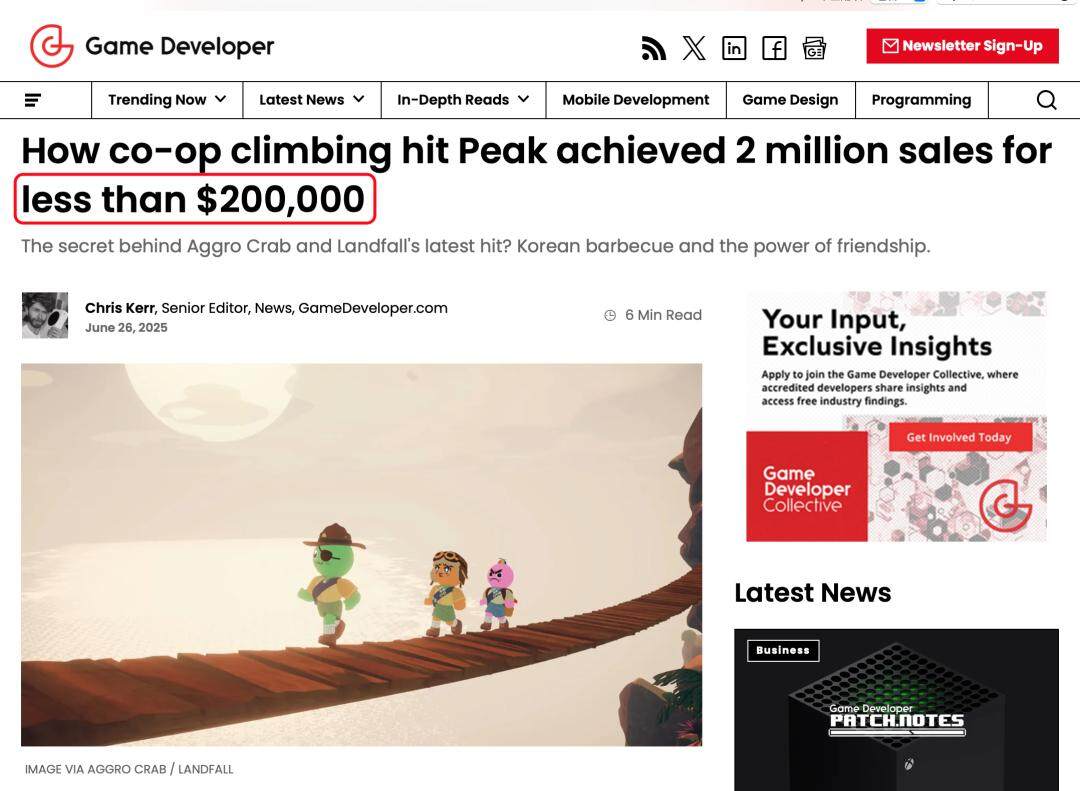Expand the Trending Now dropdown
Screen dimensions: 1080x791
click(167, 100)
